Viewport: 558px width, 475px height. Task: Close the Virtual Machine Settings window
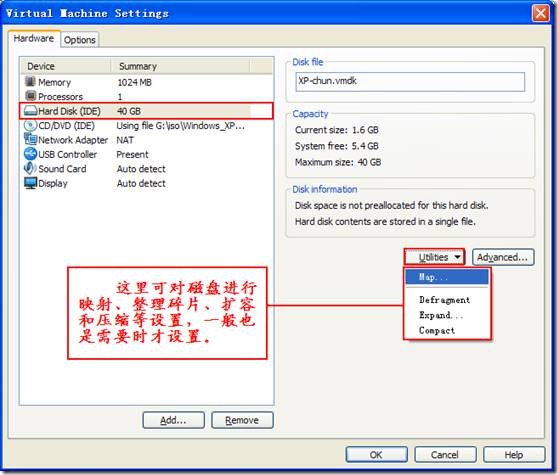(x=541, y=14)
